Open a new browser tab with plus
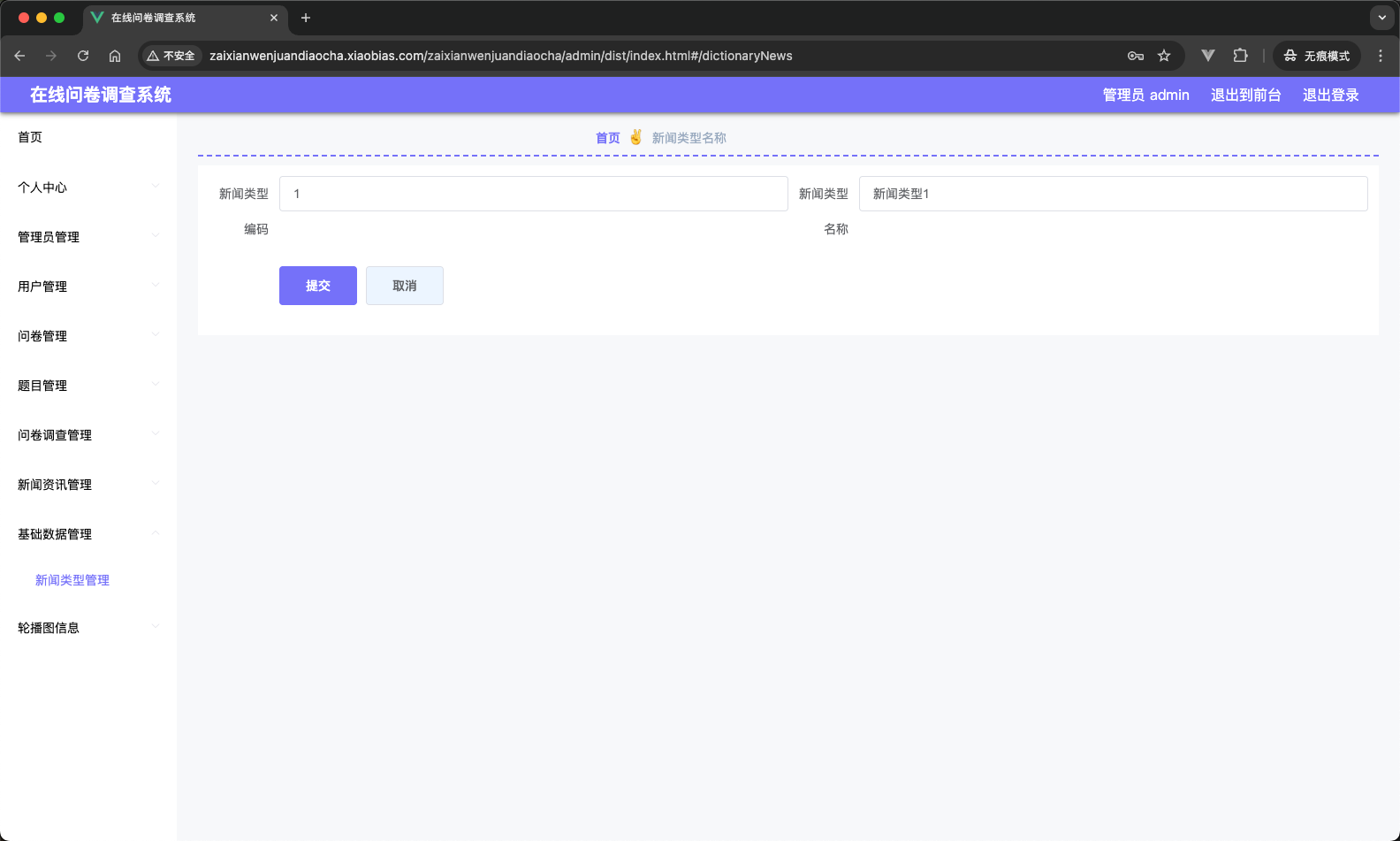Image resolution: width=1400 pixels, height=841 pixels. pos(306,18)
